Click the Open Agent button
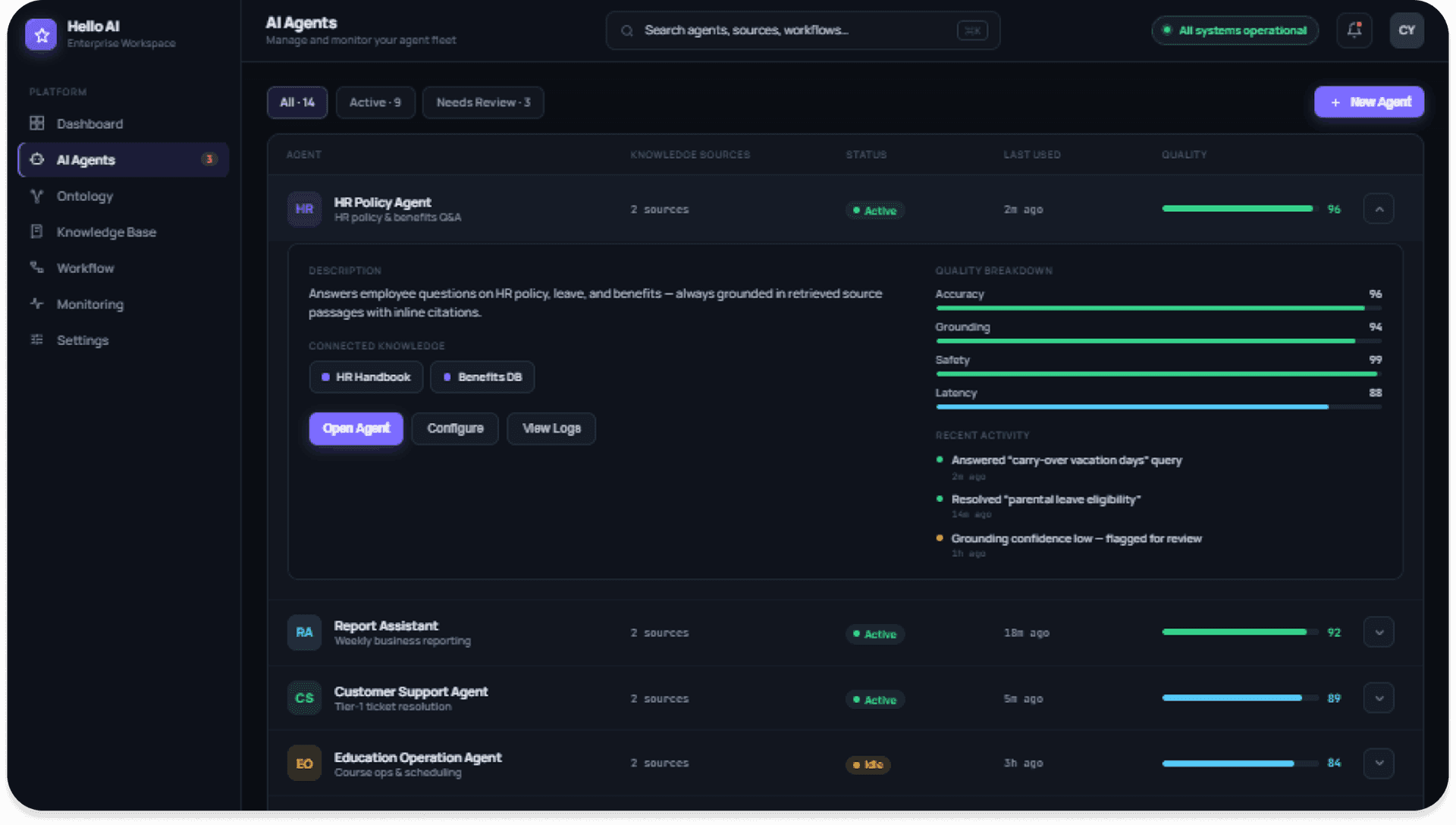The width and height of the screenshot is (1456, 825). pos(356,428)
